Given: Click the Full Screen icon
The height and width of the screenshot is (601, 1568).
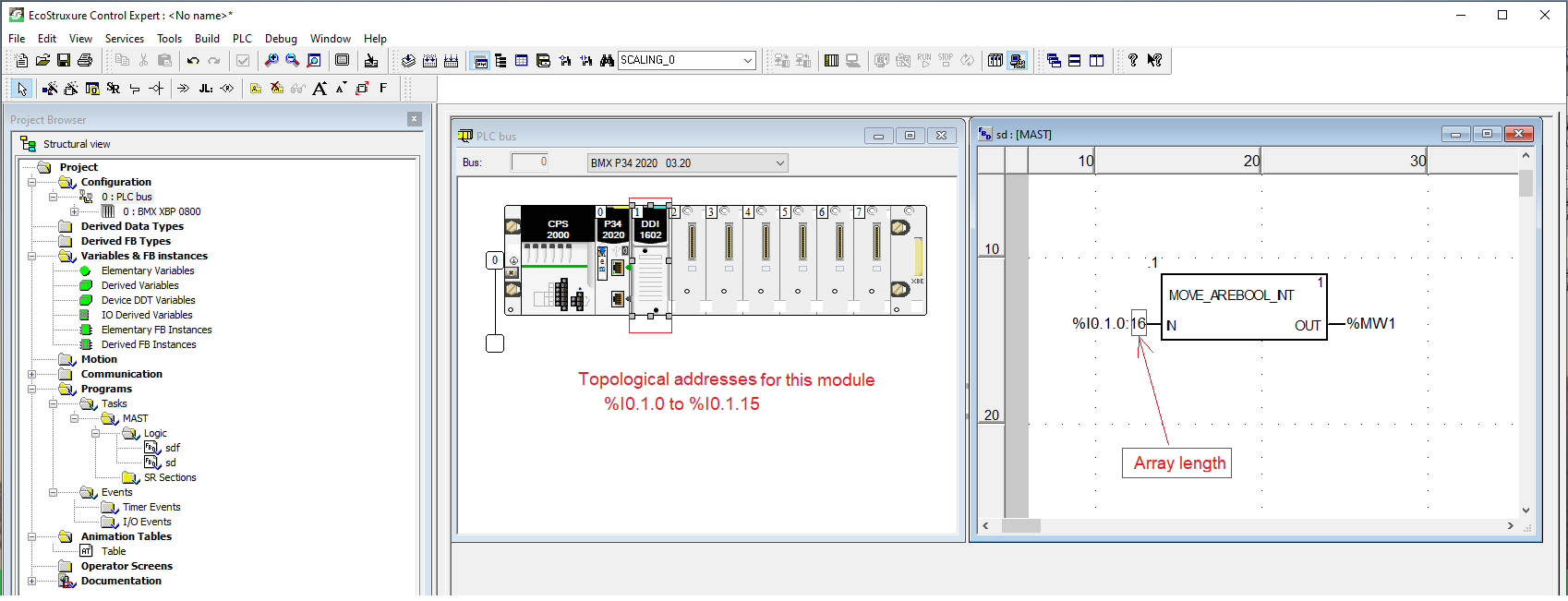Looking at the screenshot, I should coord(342,60).
